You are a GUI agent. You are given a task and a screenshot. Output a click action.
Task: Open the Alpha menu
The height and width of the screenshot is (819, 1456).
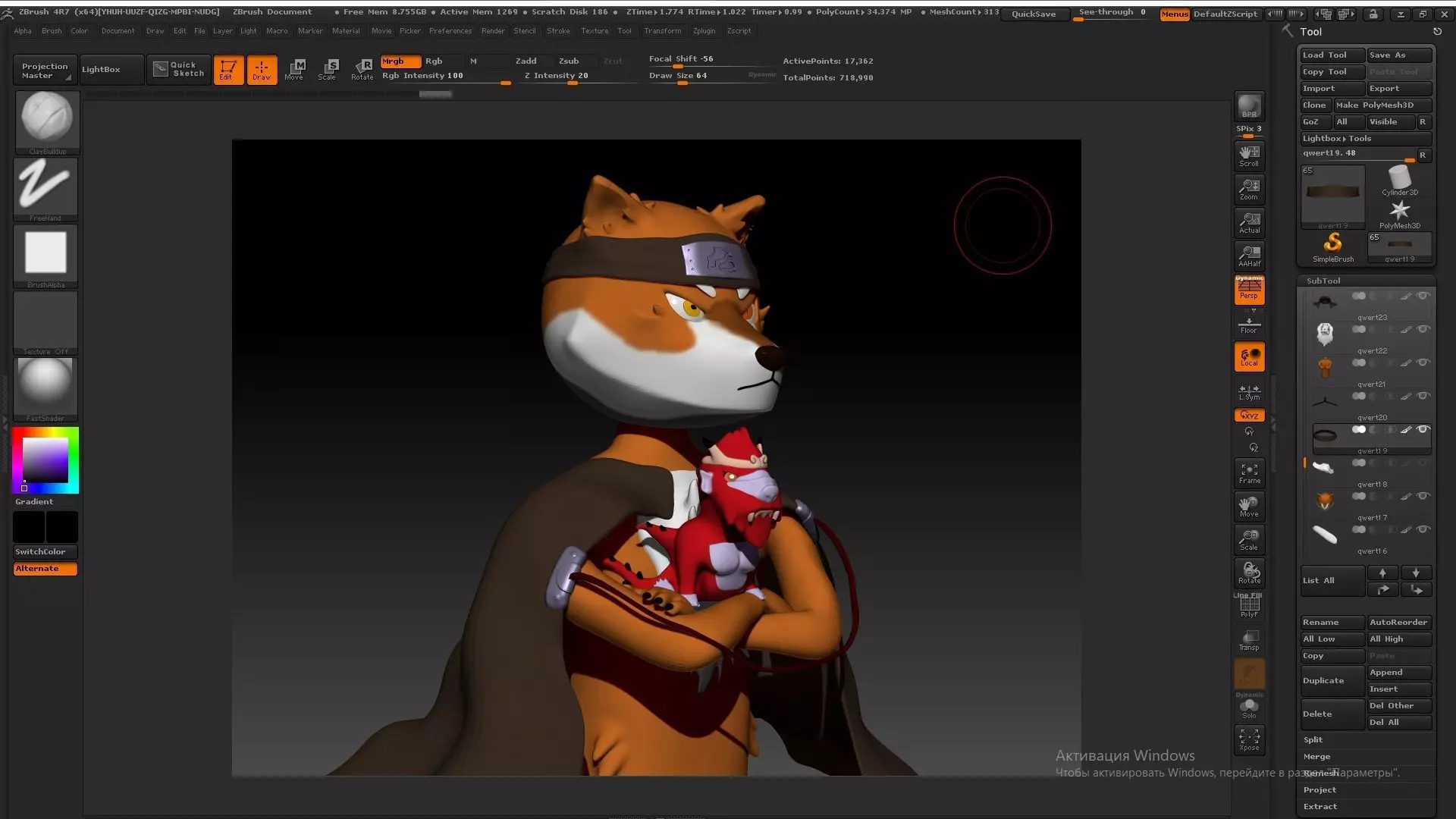coord(23,31)
